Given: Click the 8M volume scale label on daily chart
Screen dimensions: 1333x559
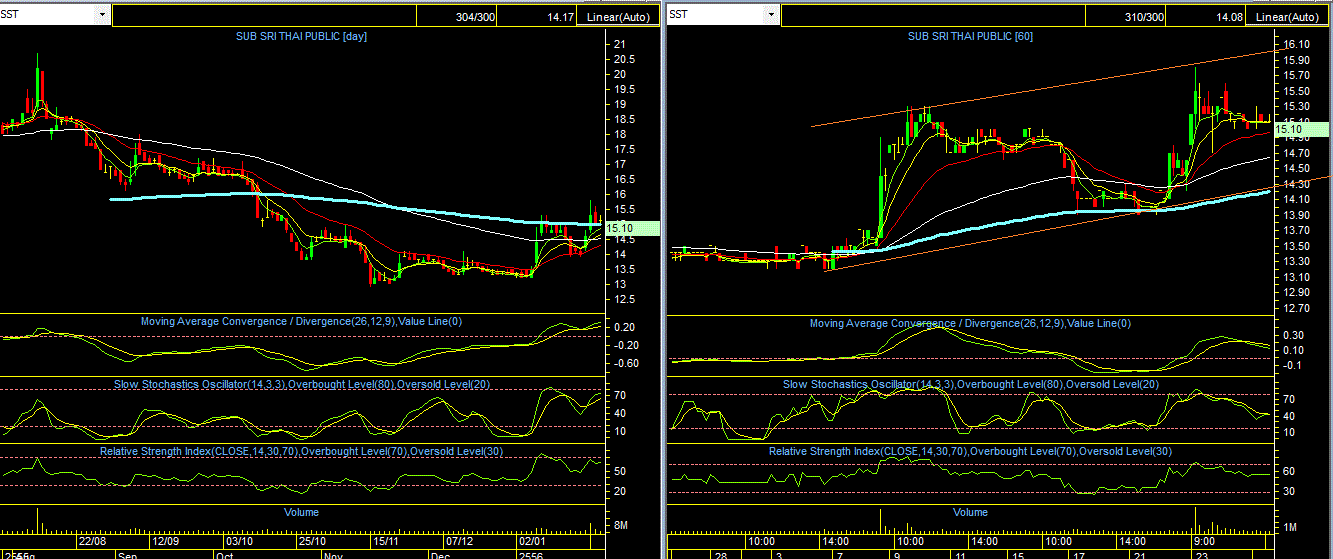Looking at the screenshot, I should click(620, 525).
